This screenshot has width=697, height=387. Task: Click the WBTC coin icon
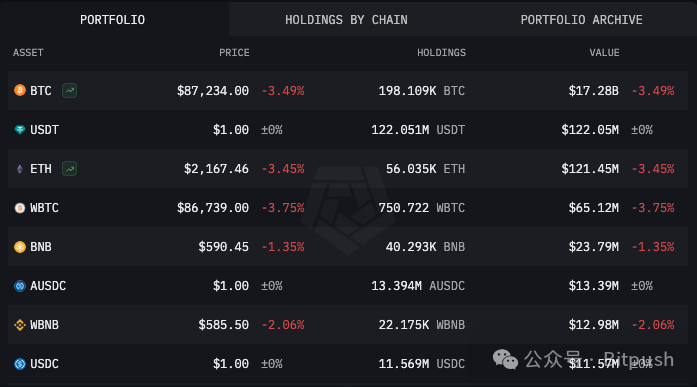click(20, 208)
